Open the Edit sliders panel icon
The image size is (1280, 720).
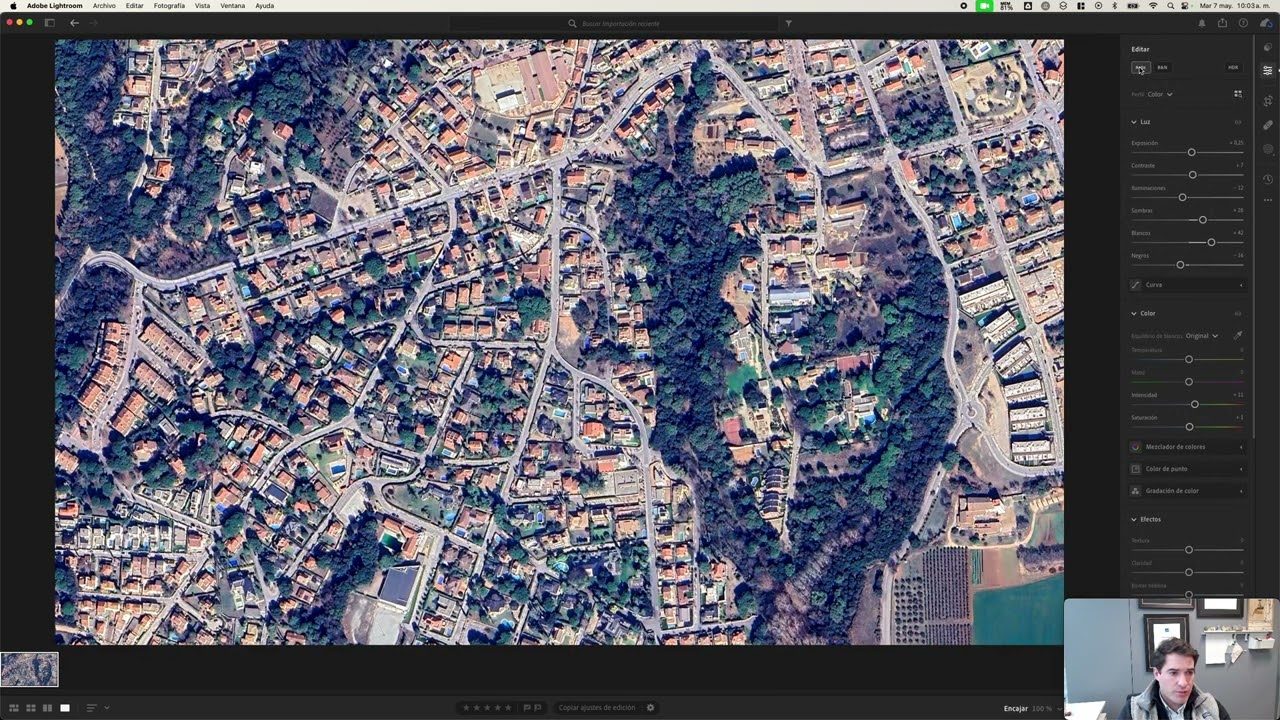(1267, 70)
